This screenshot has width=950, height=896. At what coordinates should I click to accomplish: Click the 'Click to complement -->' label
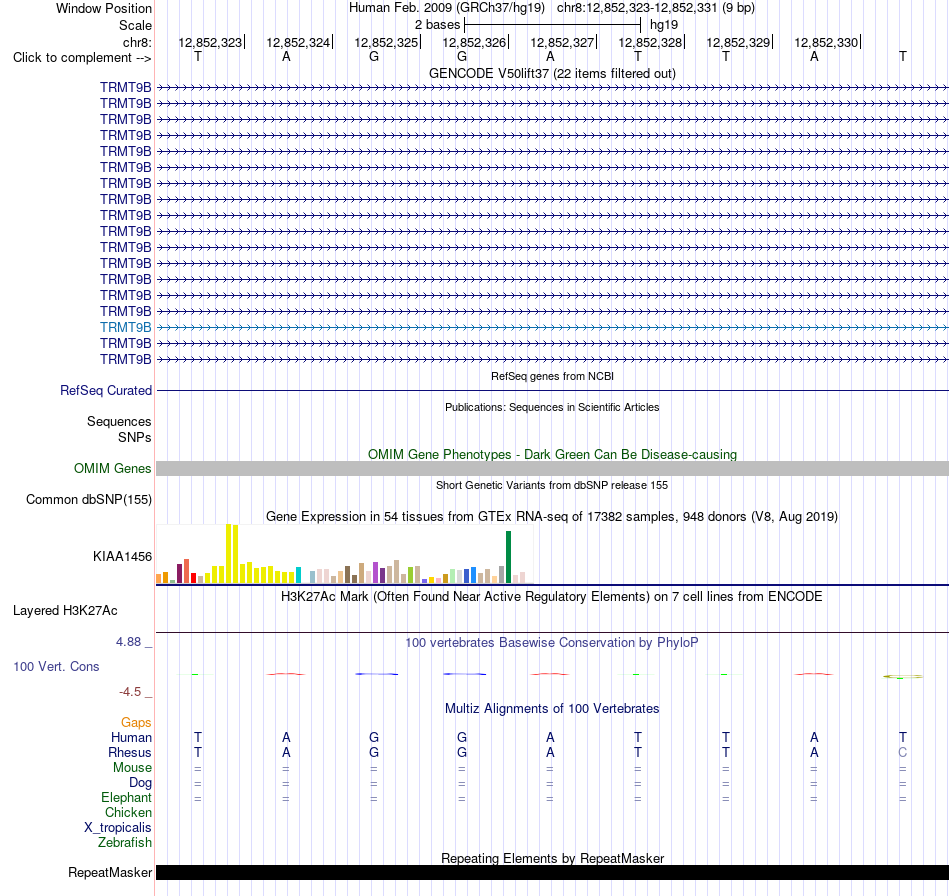pos(82,58)
